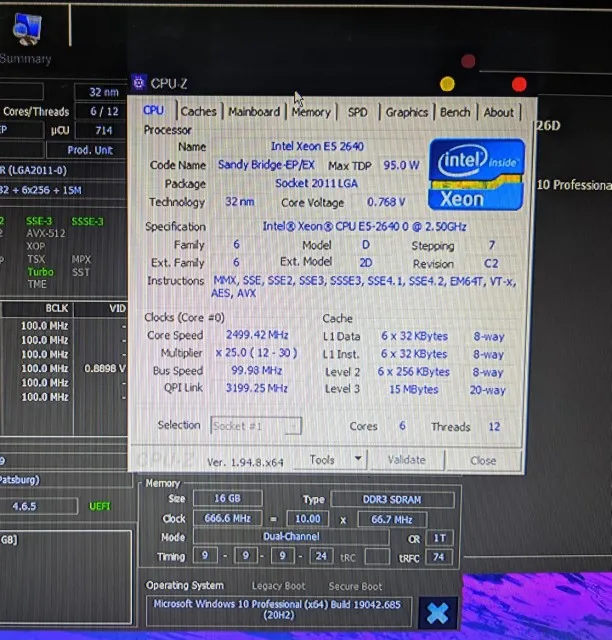Click the x 25.0 (12 - 30) multiplier value

pos(256,352)
